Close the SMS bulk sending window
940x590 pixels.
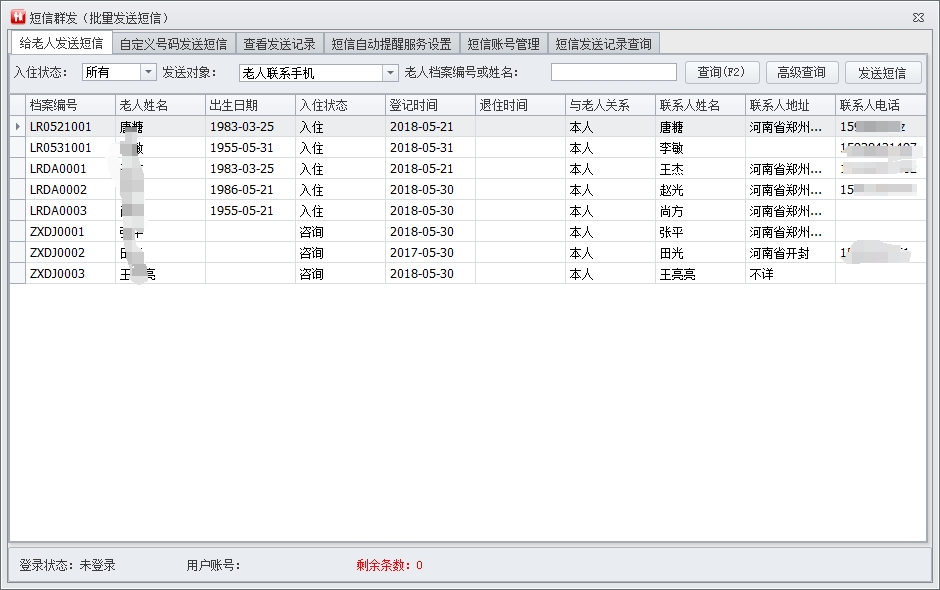(918, 18)
